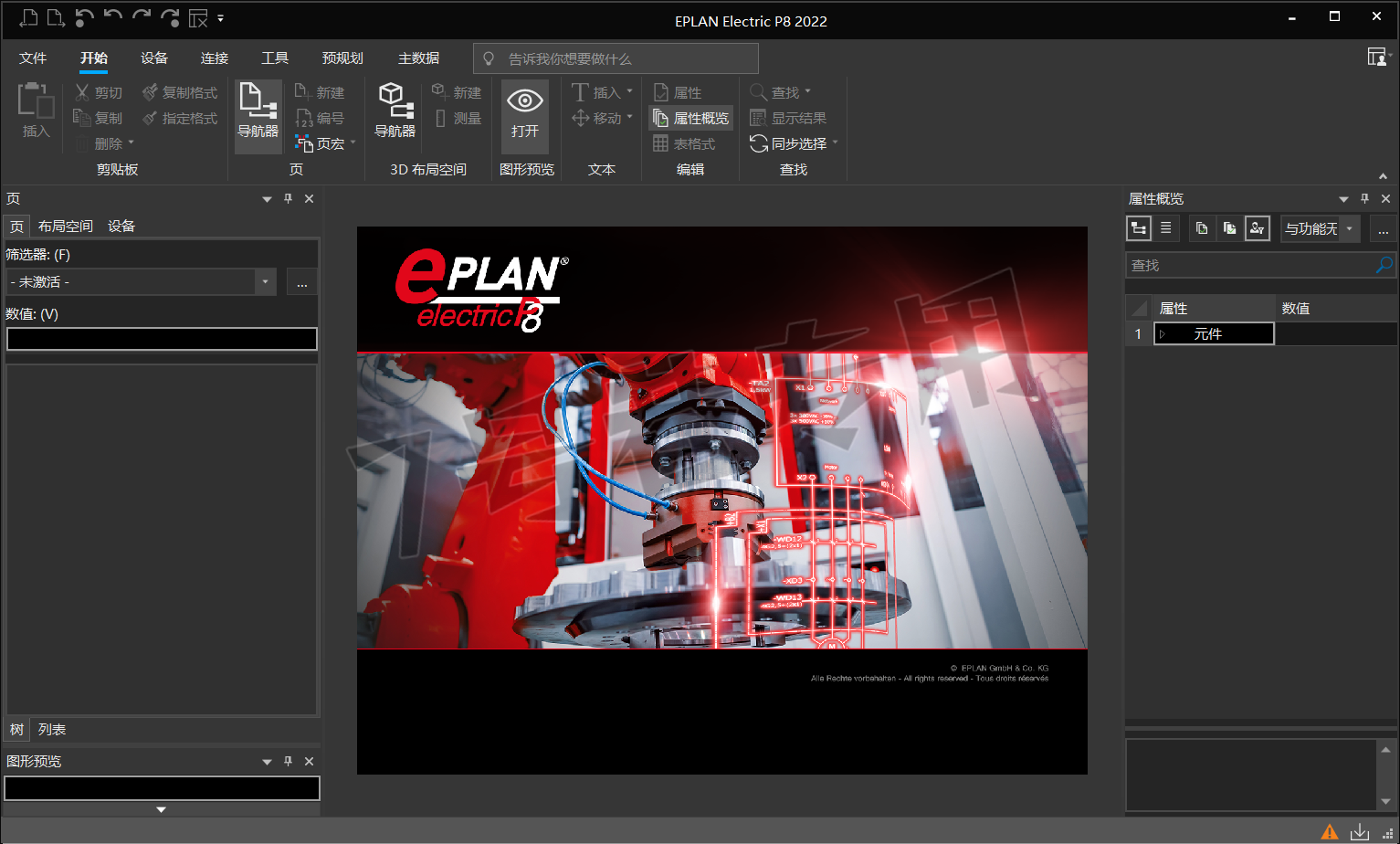Collapse the ribbon with the up chevron
The image size is (1400, 844).
point(1383,175)
